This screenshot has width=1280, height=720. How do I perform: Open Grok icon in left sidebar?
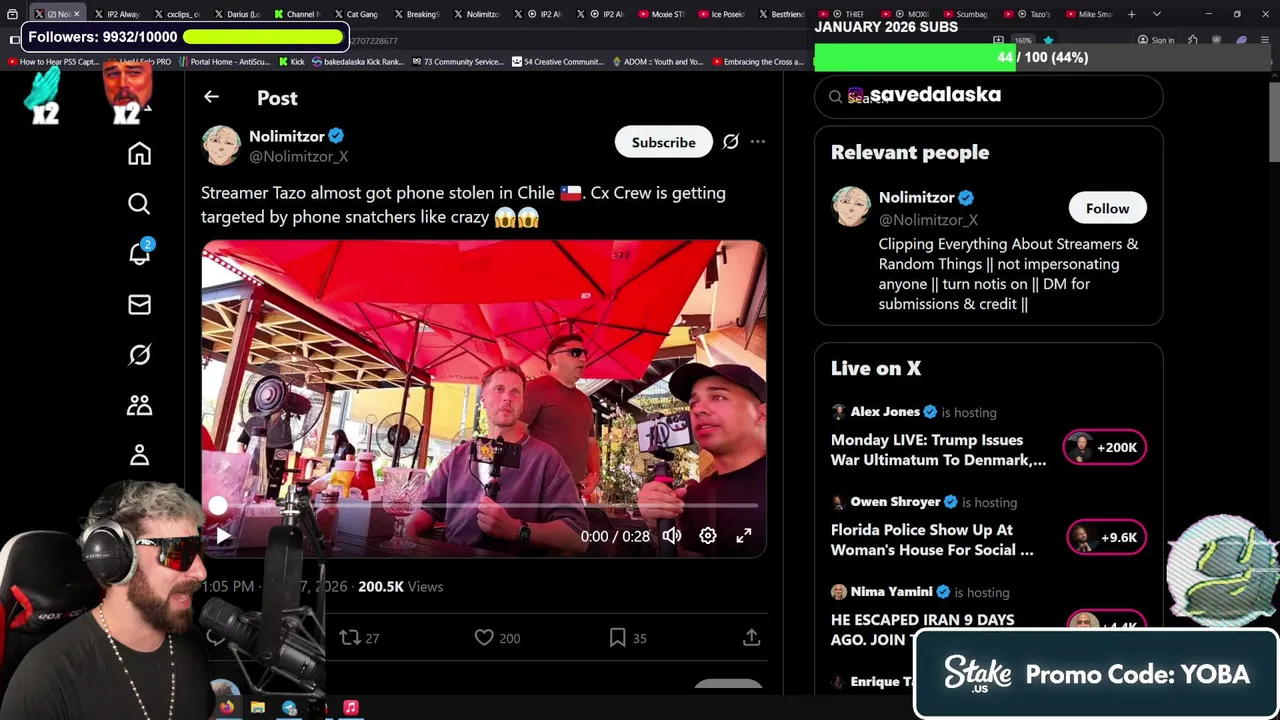(x=139, y=355)
